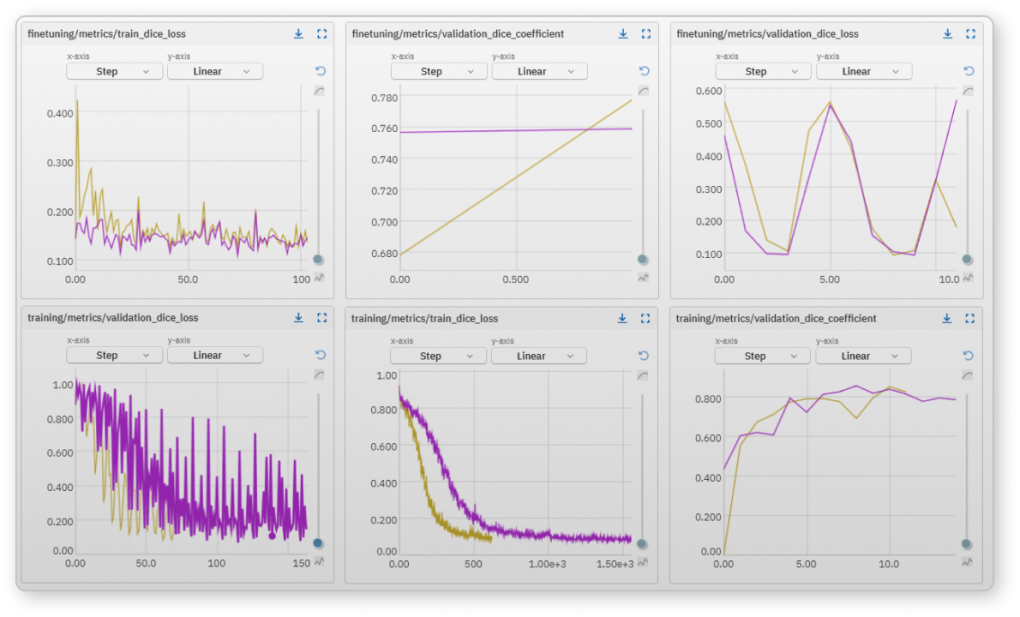Open x-axis Step dropdown for finetuning validation_dice_loss
The image size is (1020, 617).
pos(764,72)
